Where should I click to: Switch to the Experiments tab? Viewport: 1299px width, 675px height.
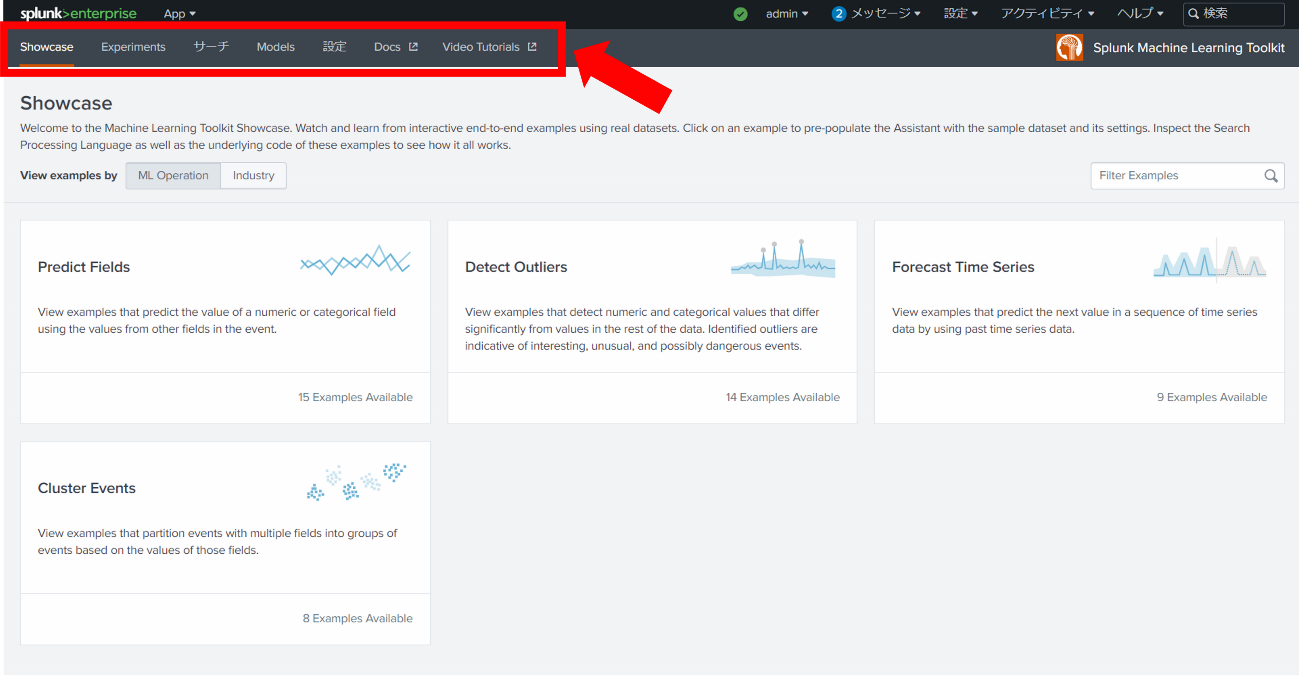pos(133,47)
